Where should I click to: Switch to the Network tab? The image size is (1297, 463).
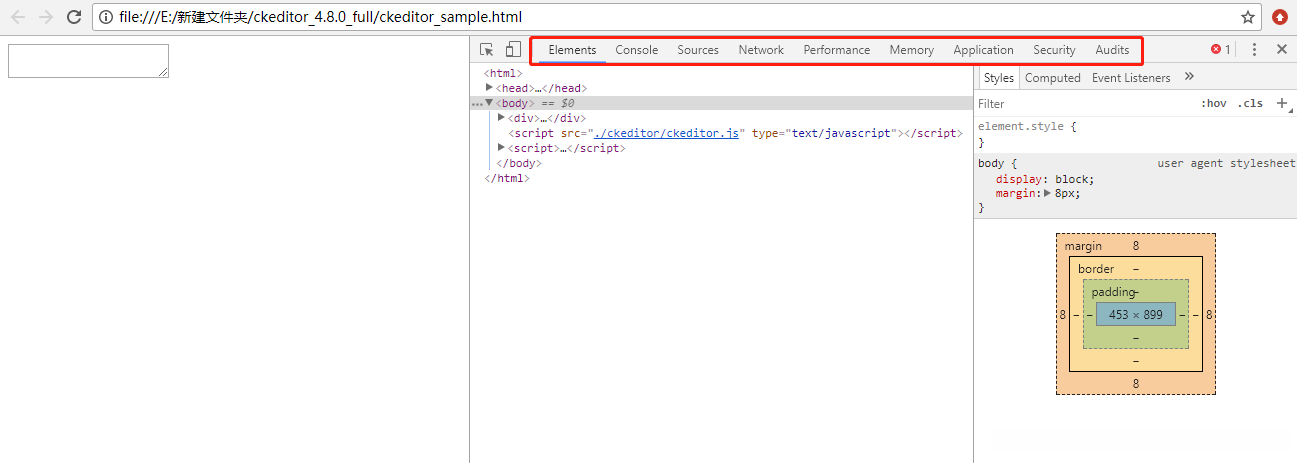(761, 50)
